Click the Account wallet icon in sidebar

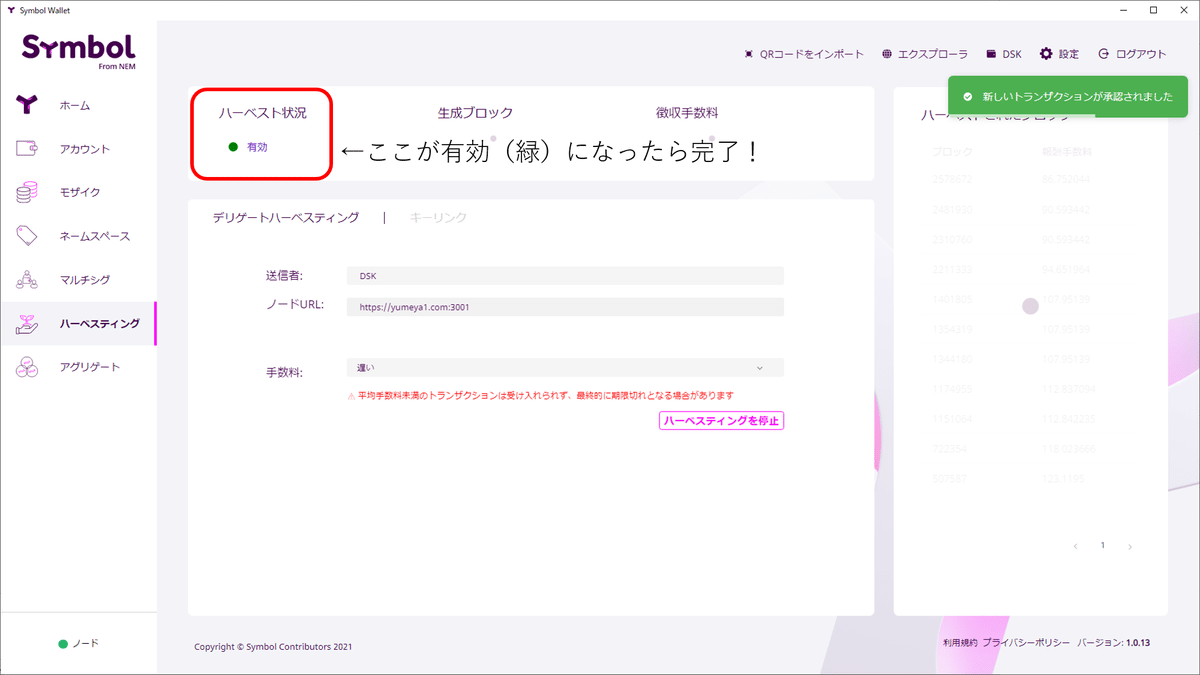click(27, 149)
